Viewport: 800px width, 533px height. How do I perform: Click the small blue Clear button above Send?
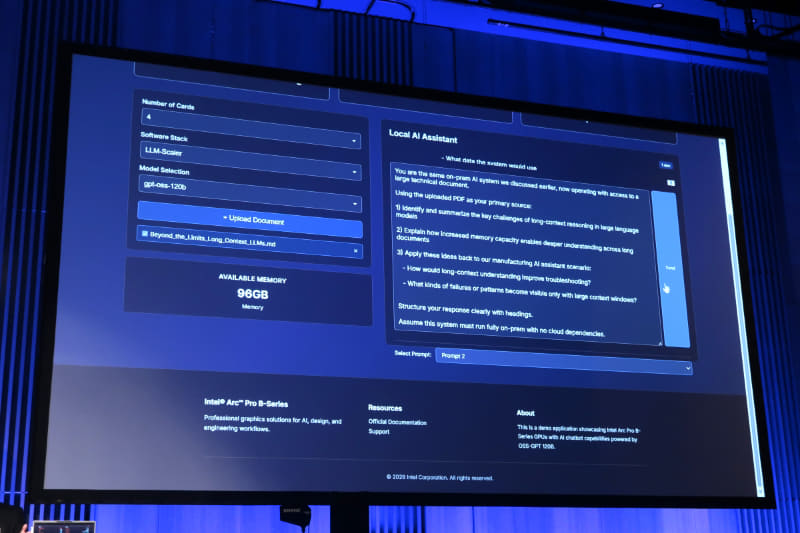(665, 165)
